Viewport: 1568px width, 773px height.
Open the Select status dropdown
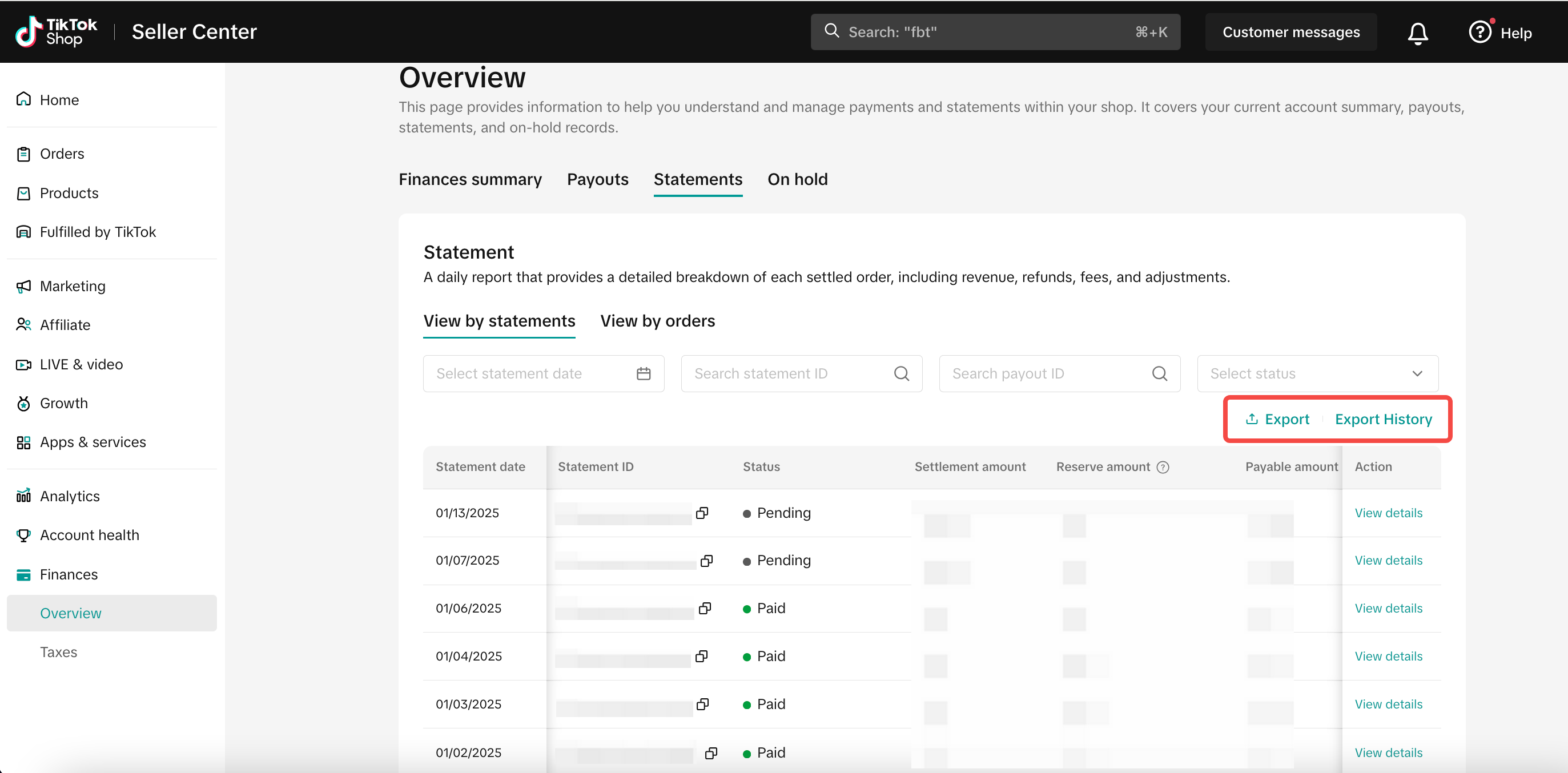(x=1317, y=373)
